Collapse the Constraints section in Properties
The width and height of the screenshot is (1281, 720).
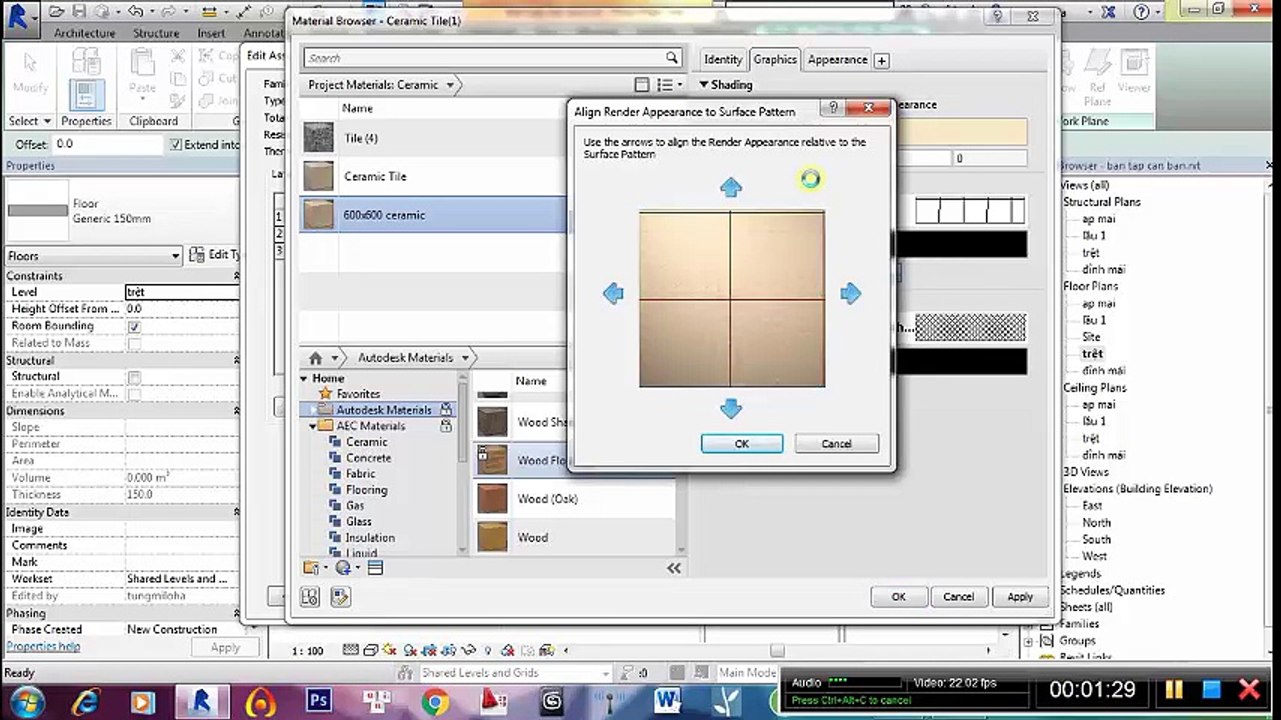236,276
